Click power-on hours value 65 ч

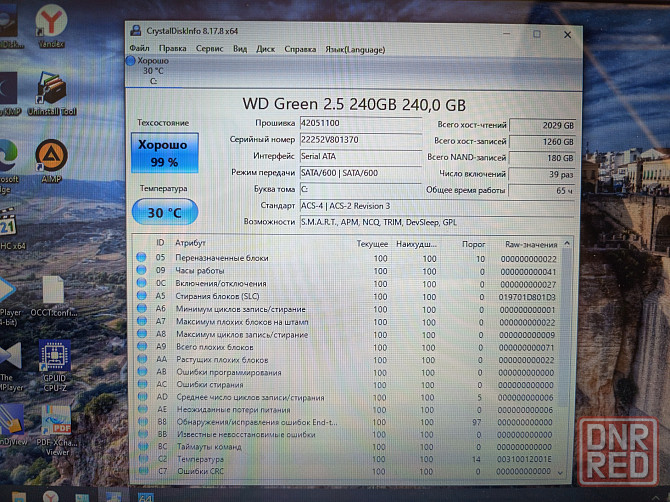point(541,191)
